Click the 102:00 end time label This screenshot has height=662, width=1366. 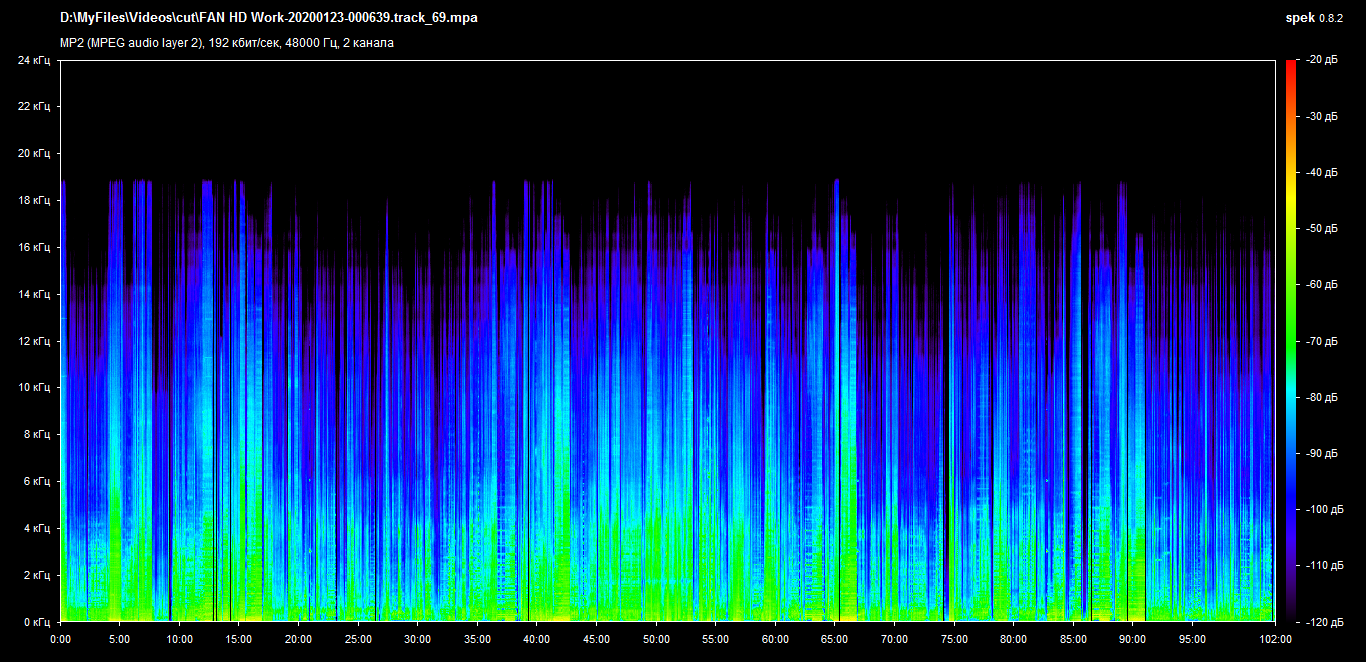pos(1275,639)
